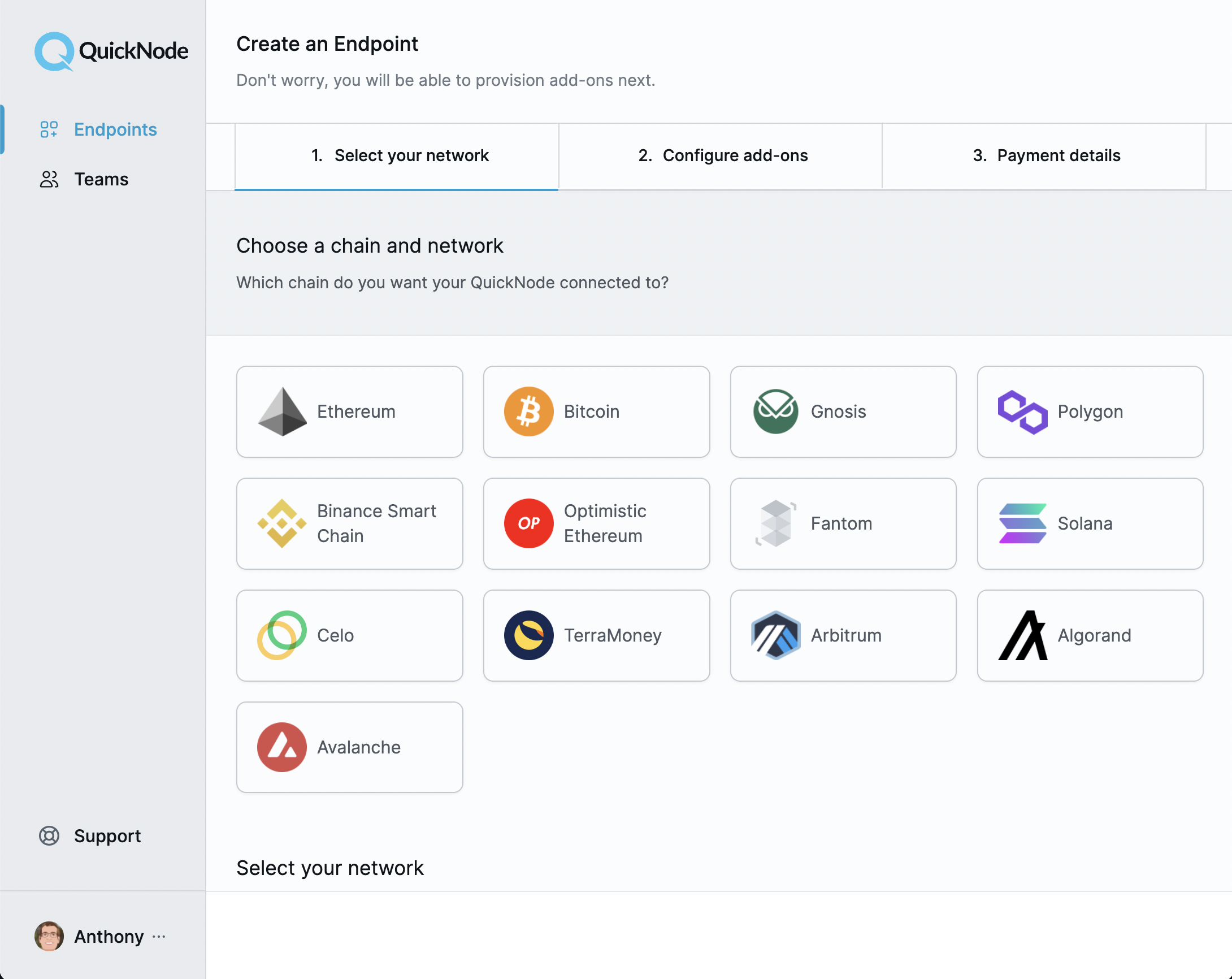Image resolution: width=1232 pixels, height=979 pixels.
Task: Select the Arbitrum chain icon
Action: [x=774, y=635]
